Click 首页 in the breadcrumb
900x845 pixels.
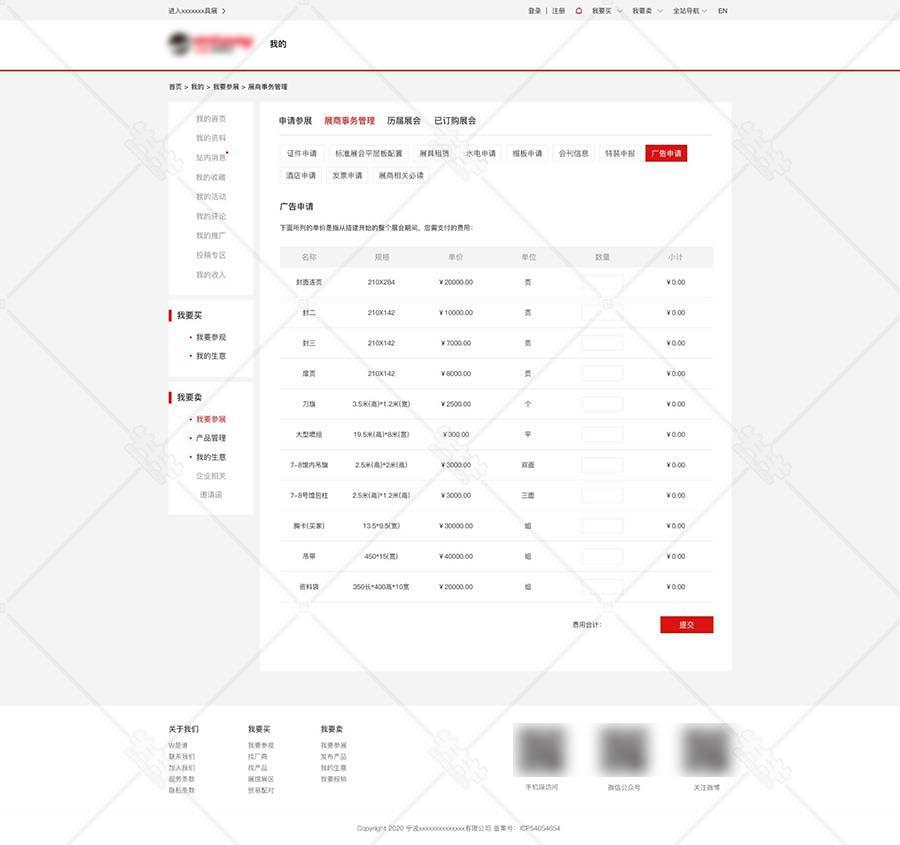[175, 87]
